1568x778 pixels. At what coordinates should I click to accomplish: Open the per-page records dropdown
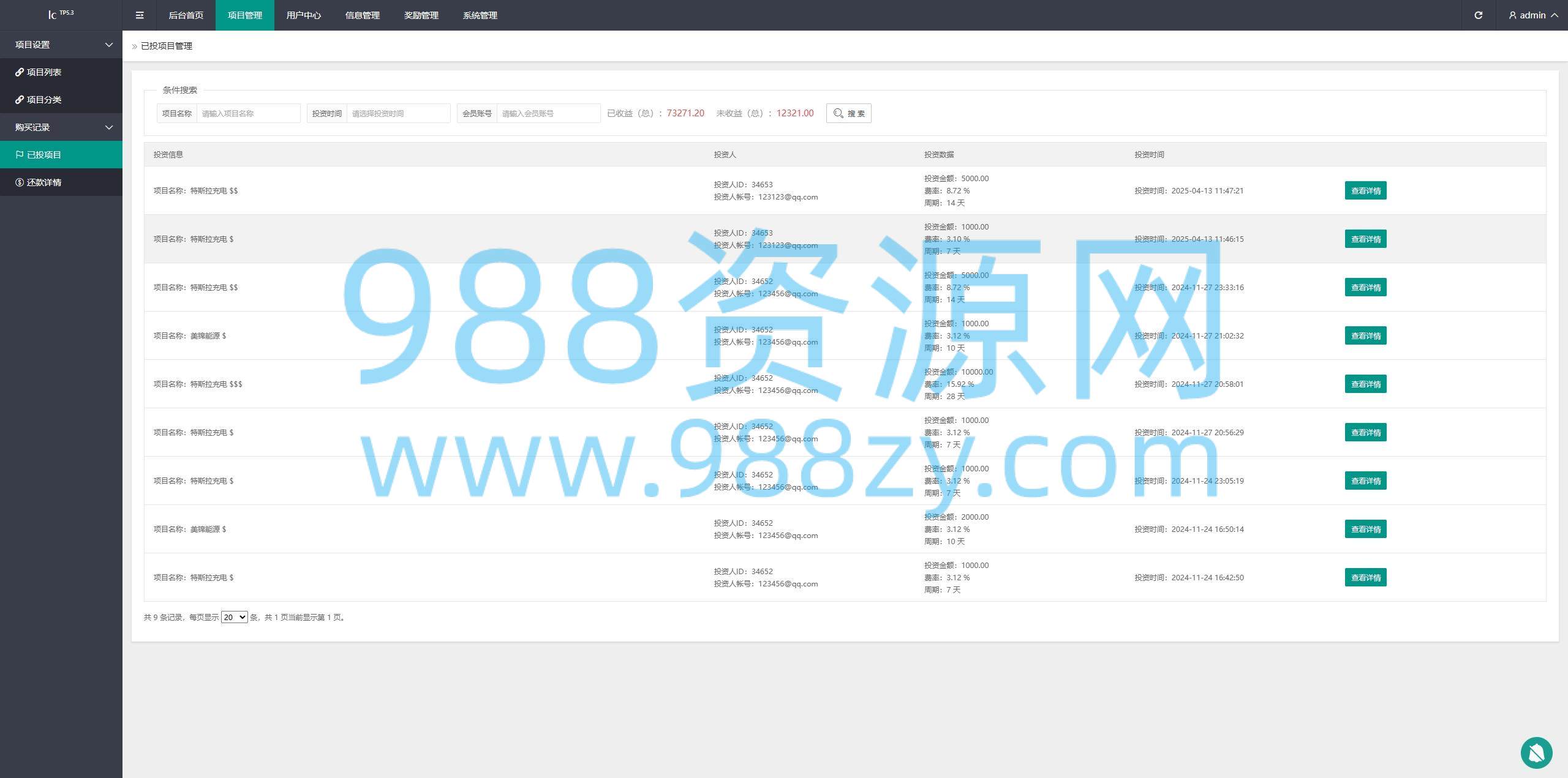pos(234,617)
